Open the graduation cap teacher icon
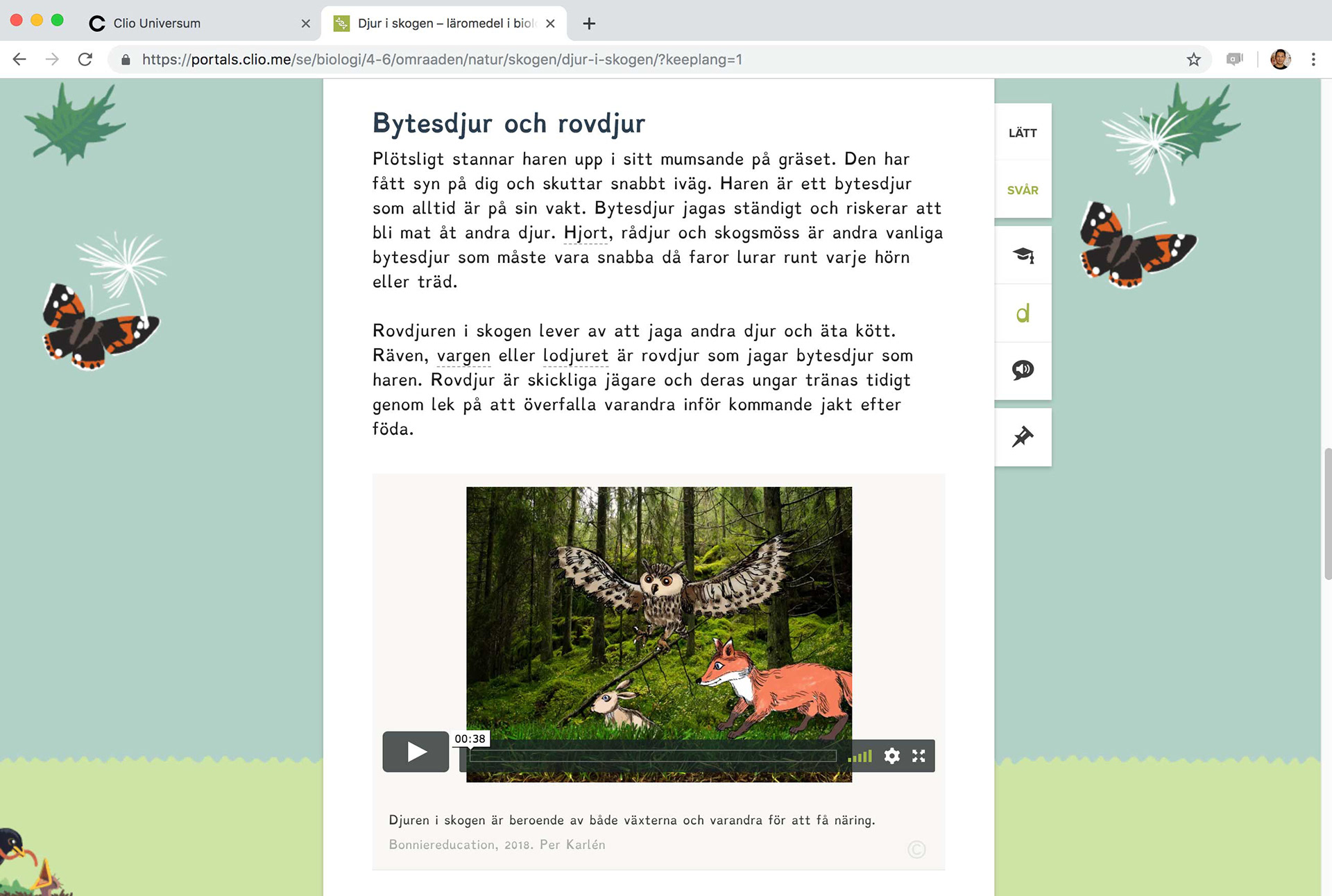This screenshot has width=1332, height=896. [1023, 255]
